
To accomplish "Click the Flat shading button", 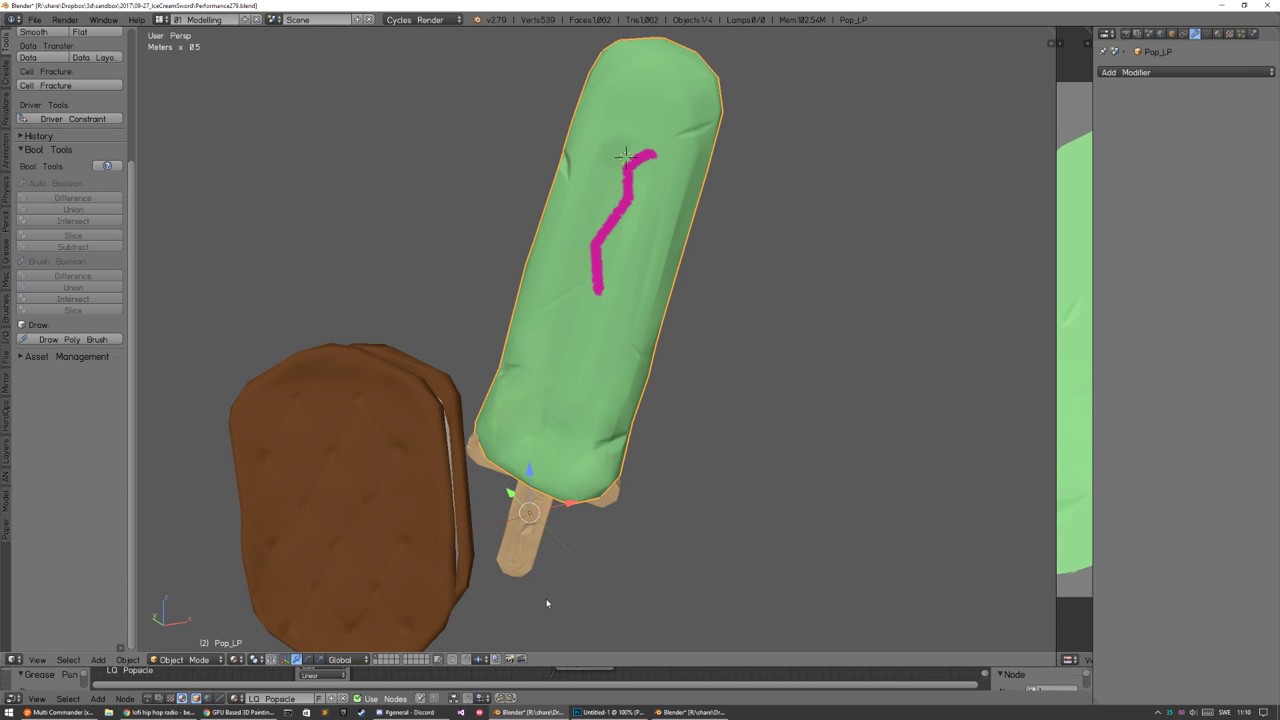I will [x=96, y=32].
